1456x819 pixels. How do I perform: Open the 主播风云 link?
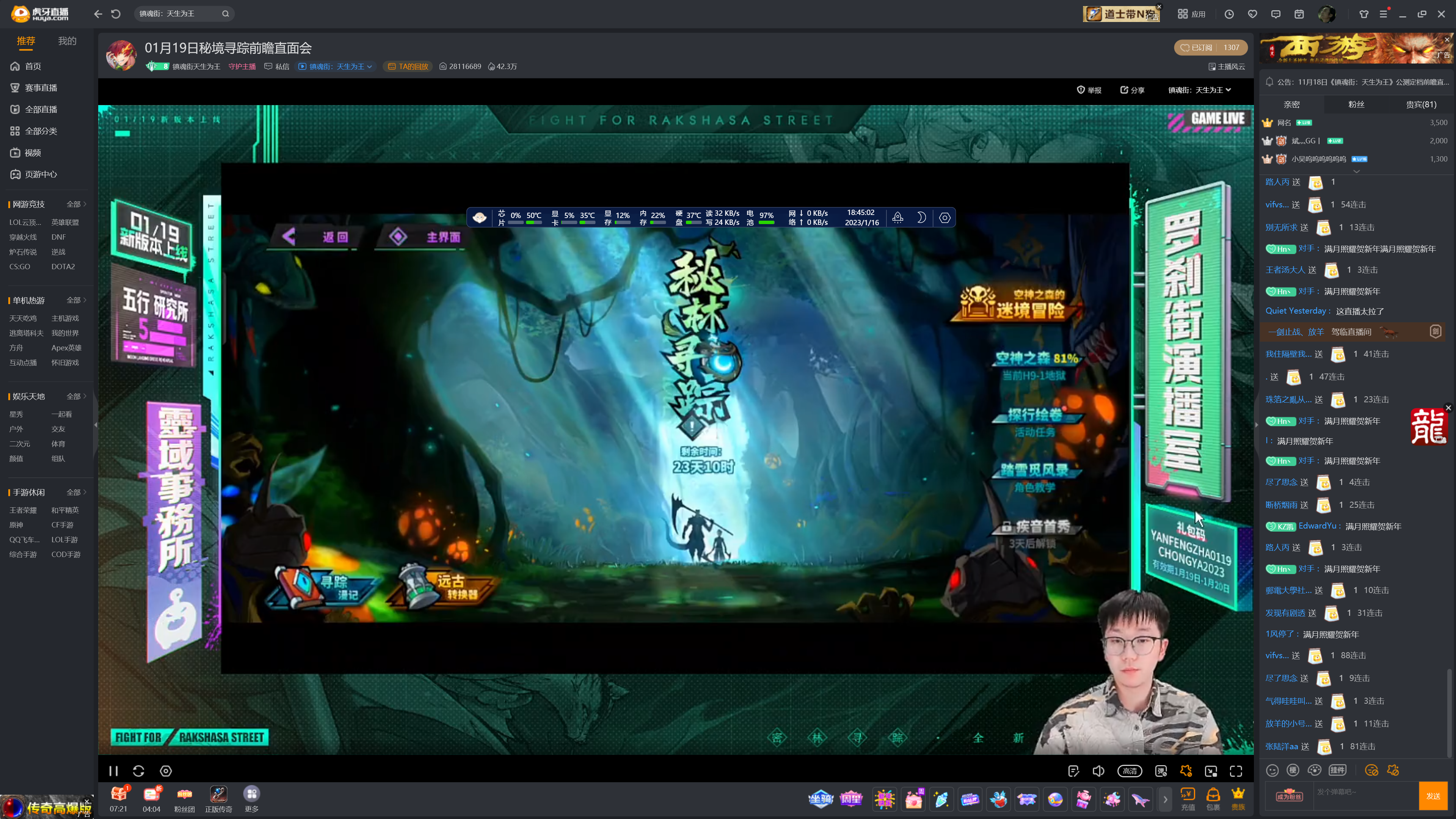click(x=1227, y=67)
